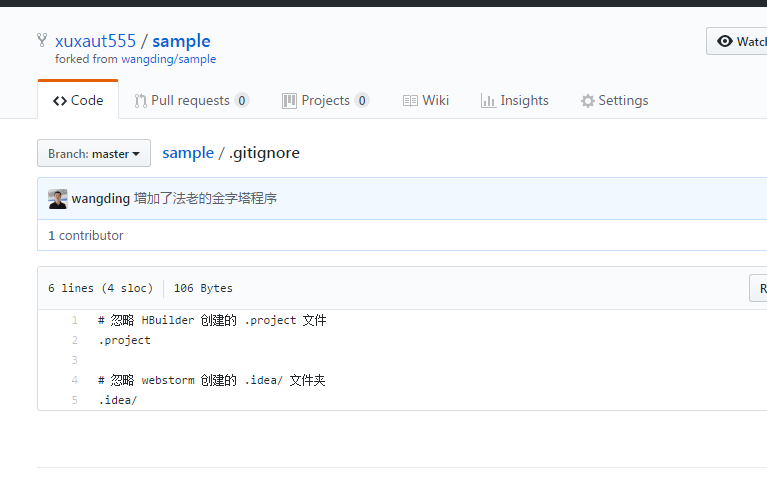Click the sample breadcrumb link

click(x=188, y=153)
